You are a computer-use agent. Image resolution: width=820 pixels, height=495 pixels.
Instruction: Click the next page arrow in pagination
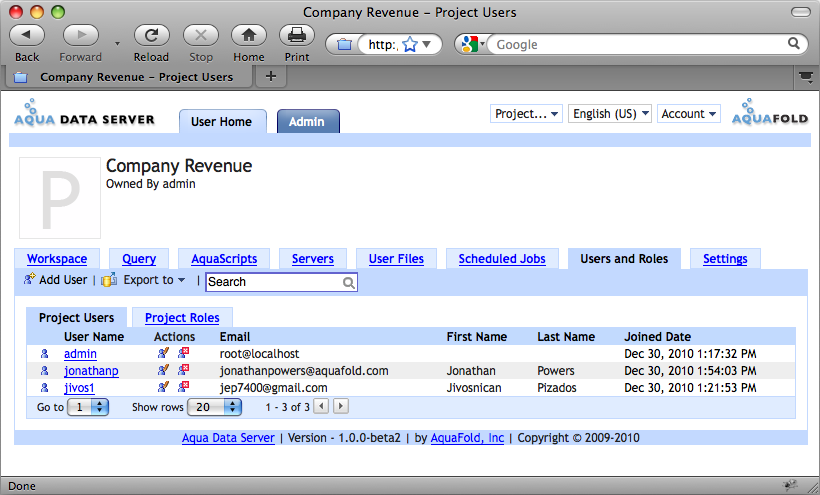[341, 406]
